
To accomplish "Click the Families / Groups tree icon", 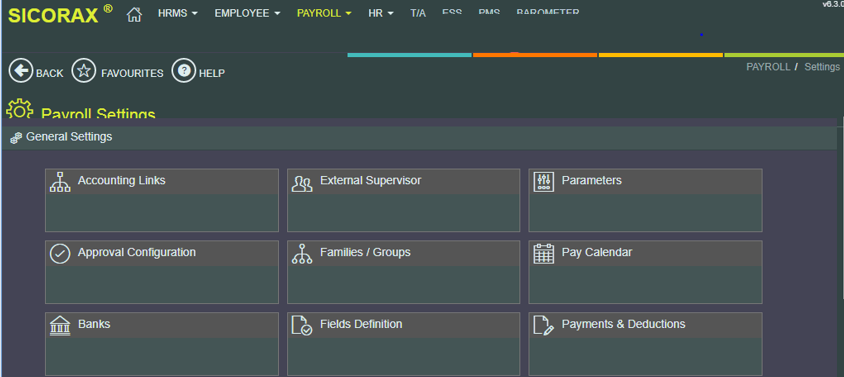I will point(302,254).
